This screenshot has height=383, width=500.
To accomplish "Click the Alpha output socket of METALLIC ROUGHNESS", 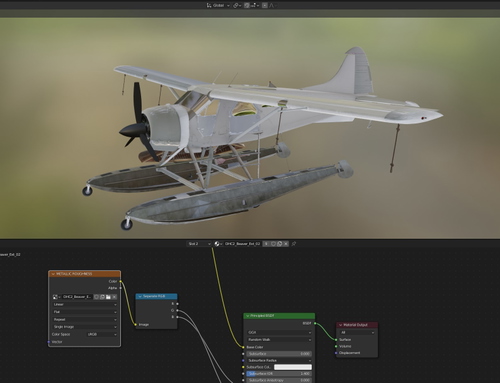I will click(x=121, y=288).
